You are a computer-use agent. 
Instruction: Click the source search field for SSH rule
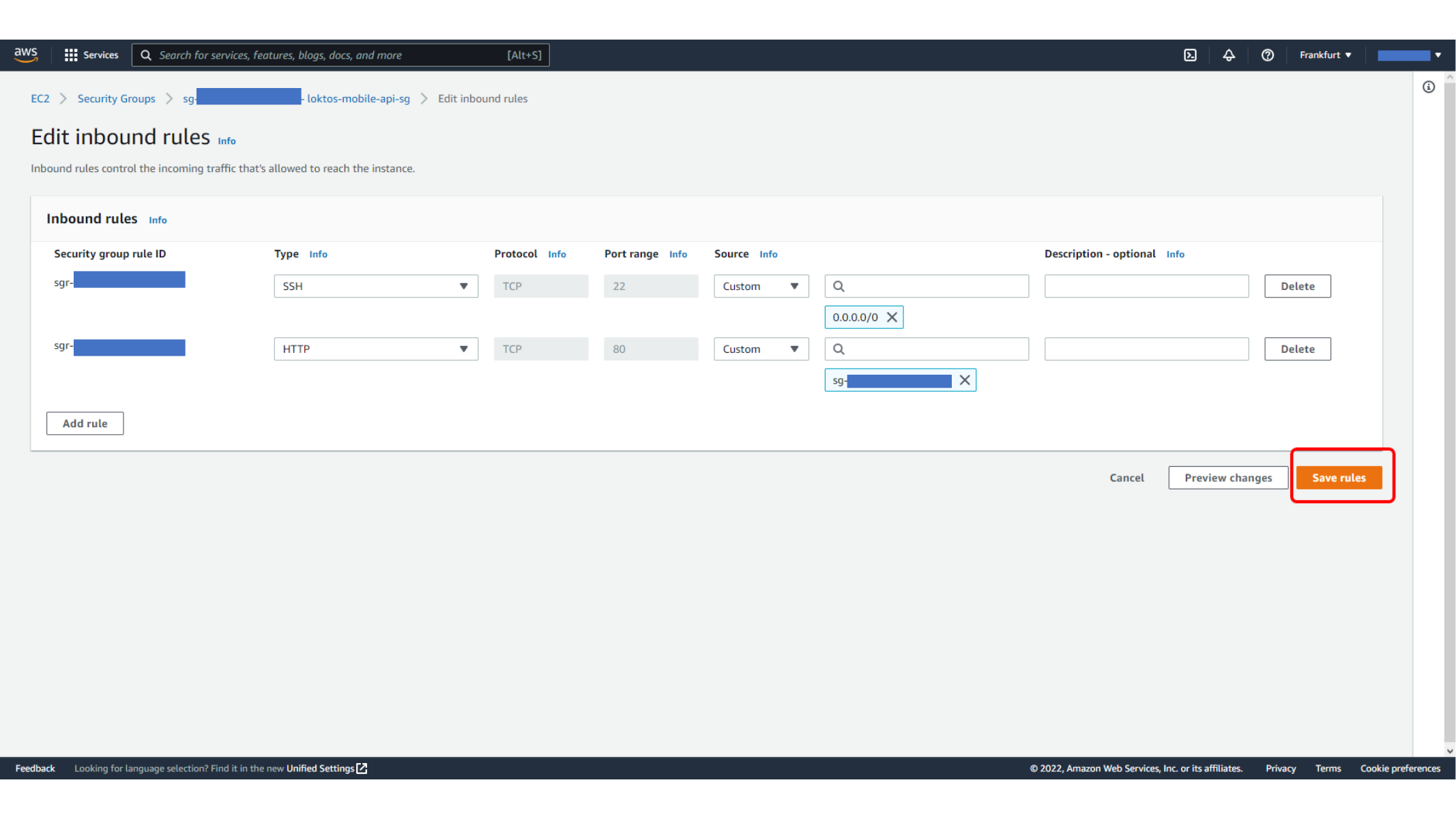[x=927, y=286]
